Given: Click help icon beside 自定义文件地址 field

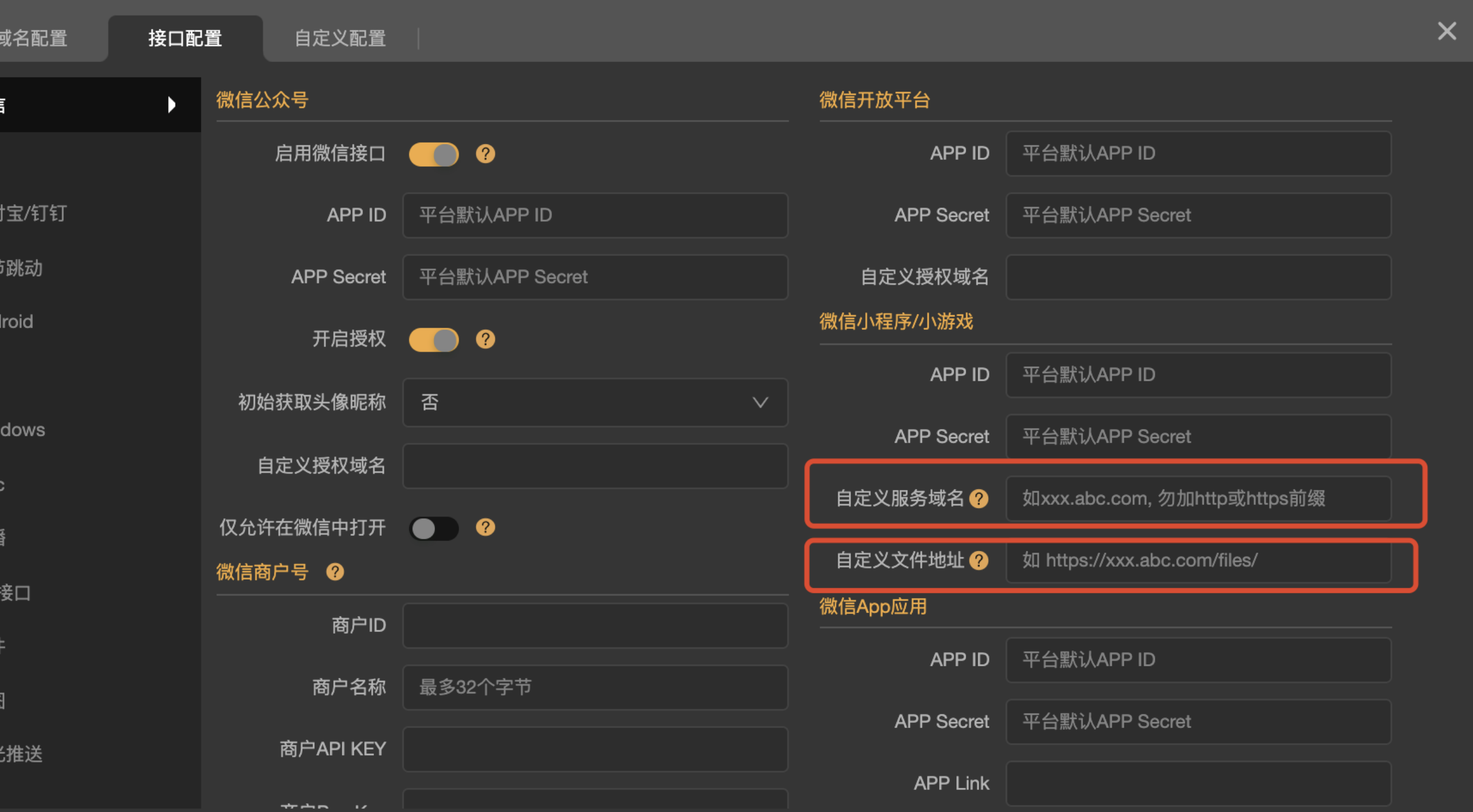Looking at the screenshot, I should click(980, 560).
